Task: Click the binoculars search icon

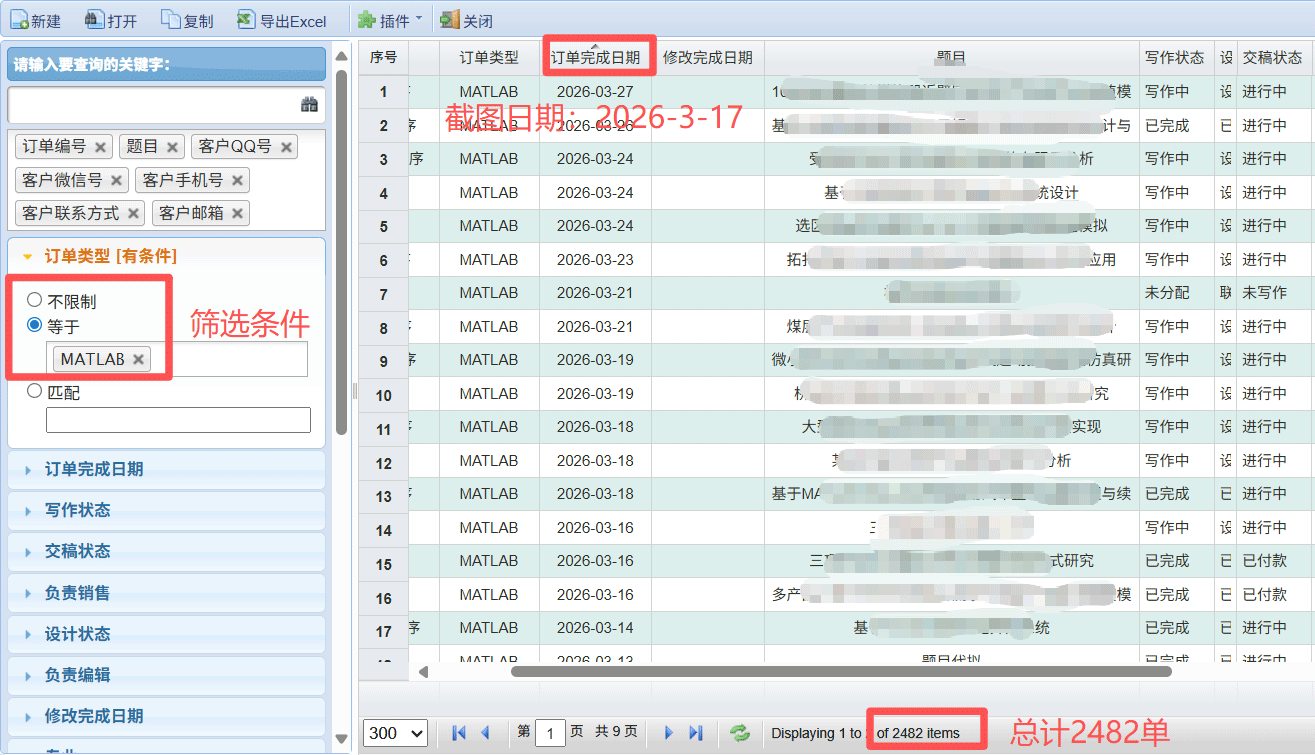Action: coord(309,104)
